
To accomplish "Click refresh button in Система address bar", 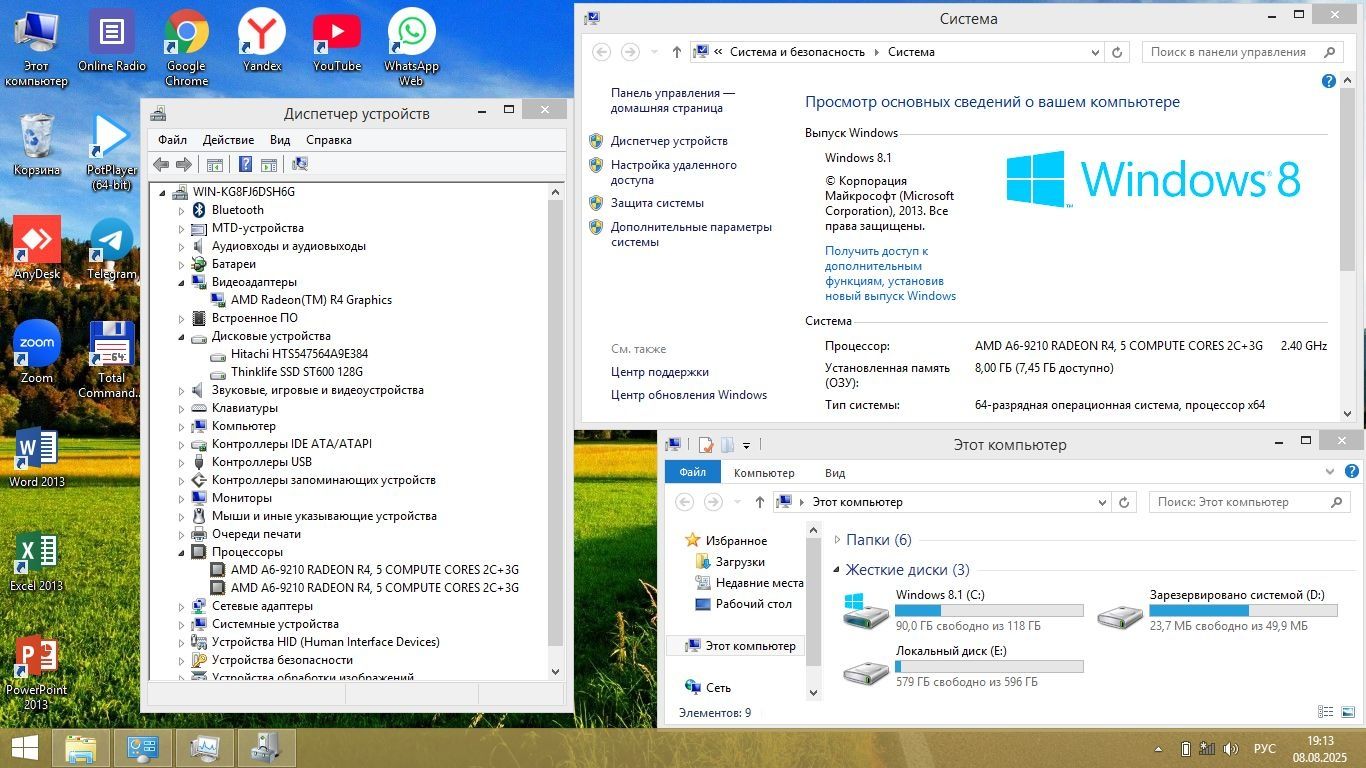I will (1118, 52).
